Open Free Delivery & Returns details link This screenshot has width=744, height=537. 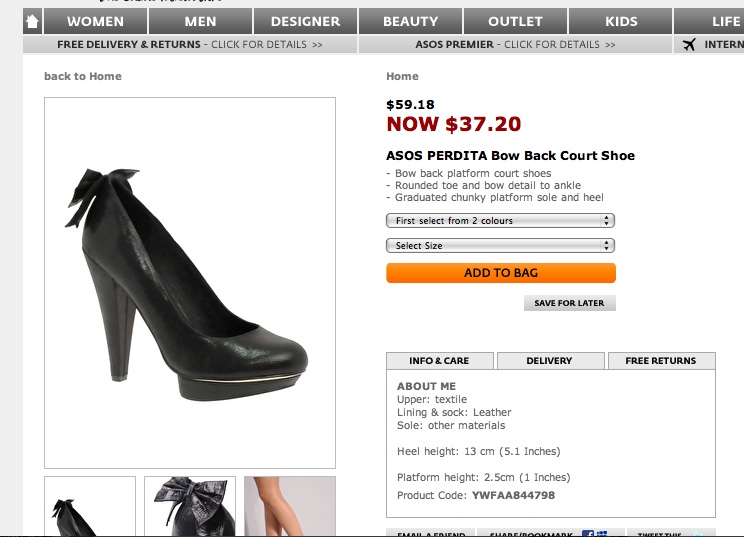[189, 45]
